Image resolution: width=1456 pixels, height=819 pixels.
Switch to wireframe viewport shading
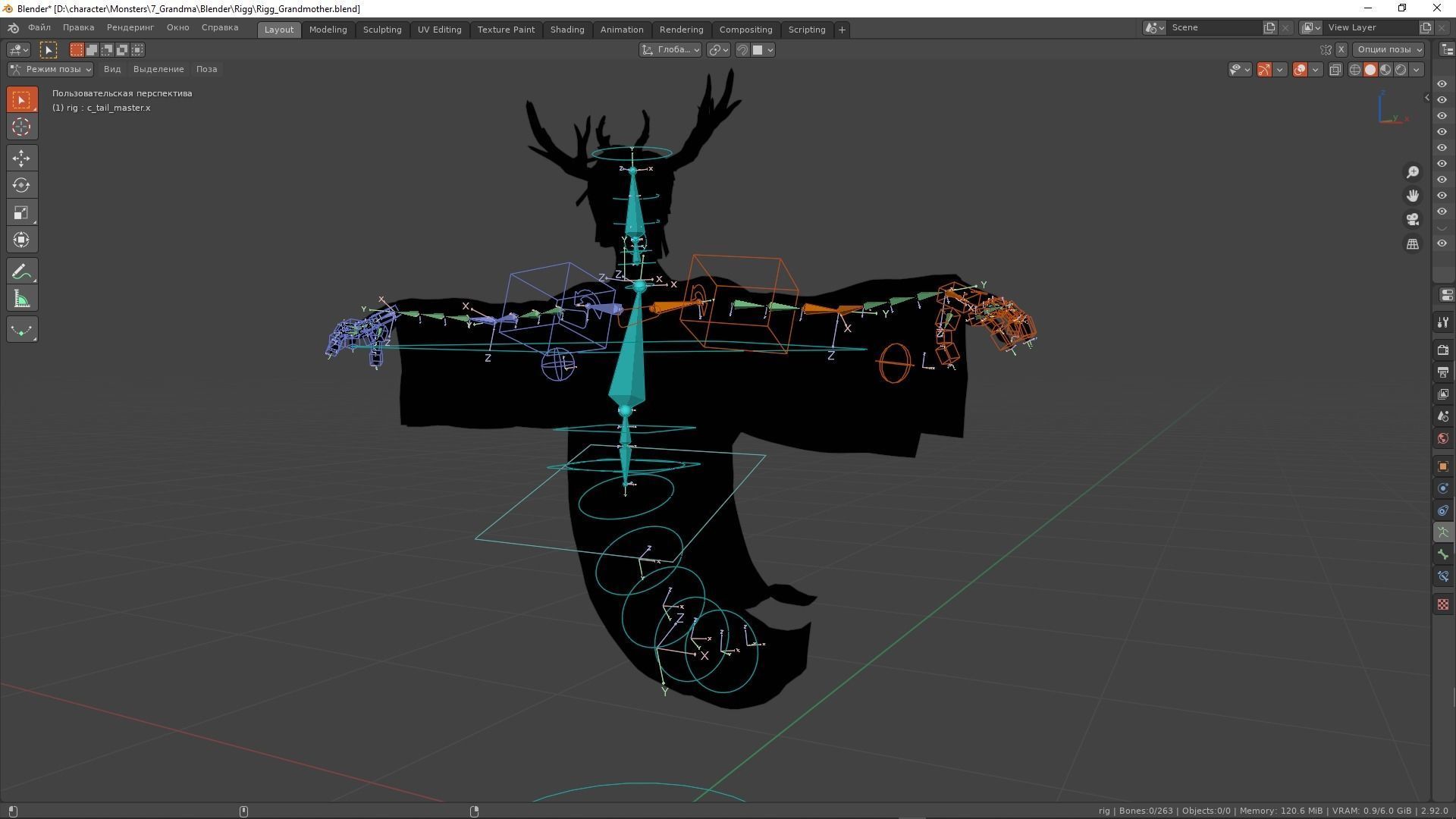[1354, 70]
